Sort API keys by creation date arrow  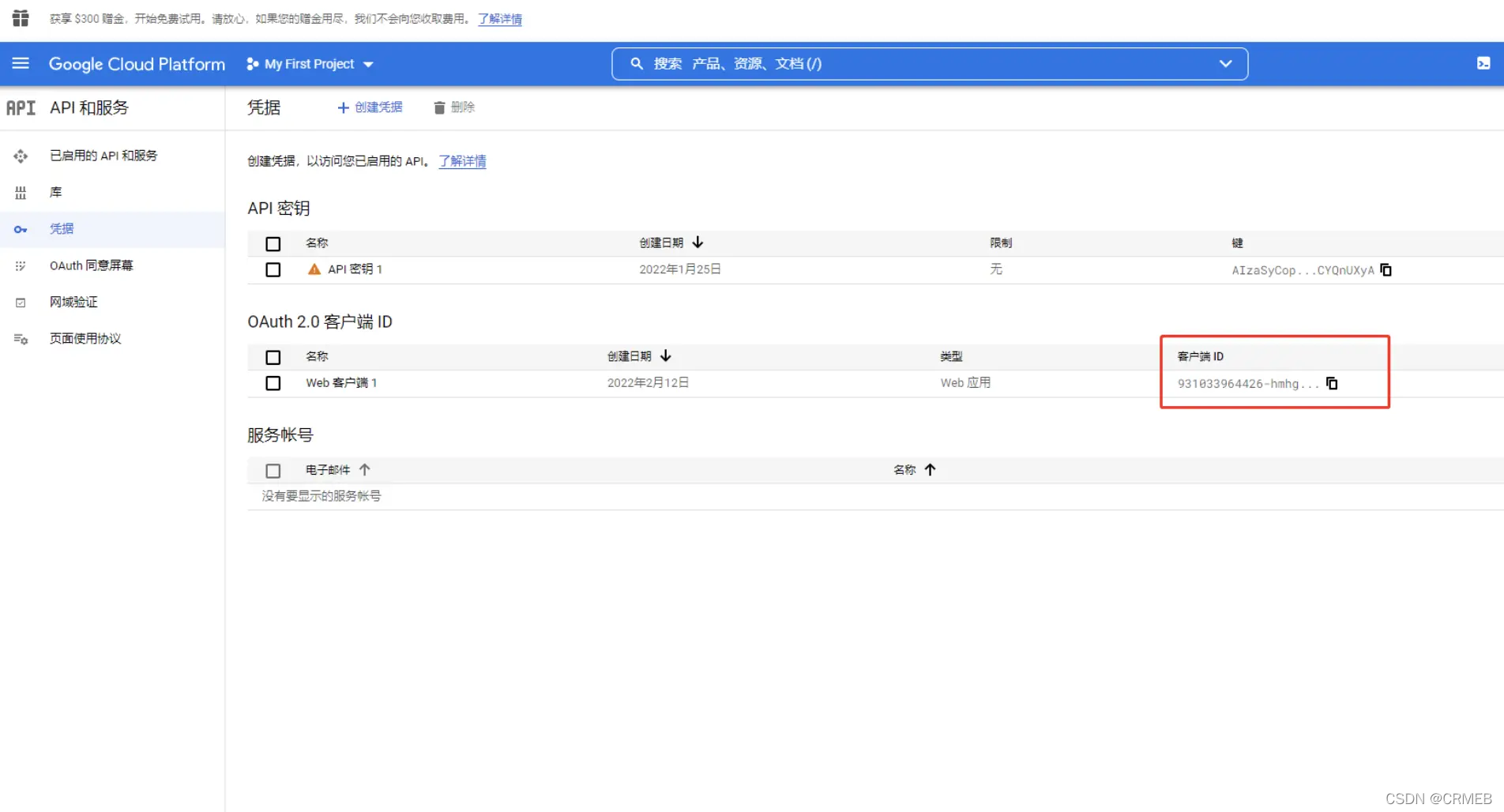coord(697,242)
